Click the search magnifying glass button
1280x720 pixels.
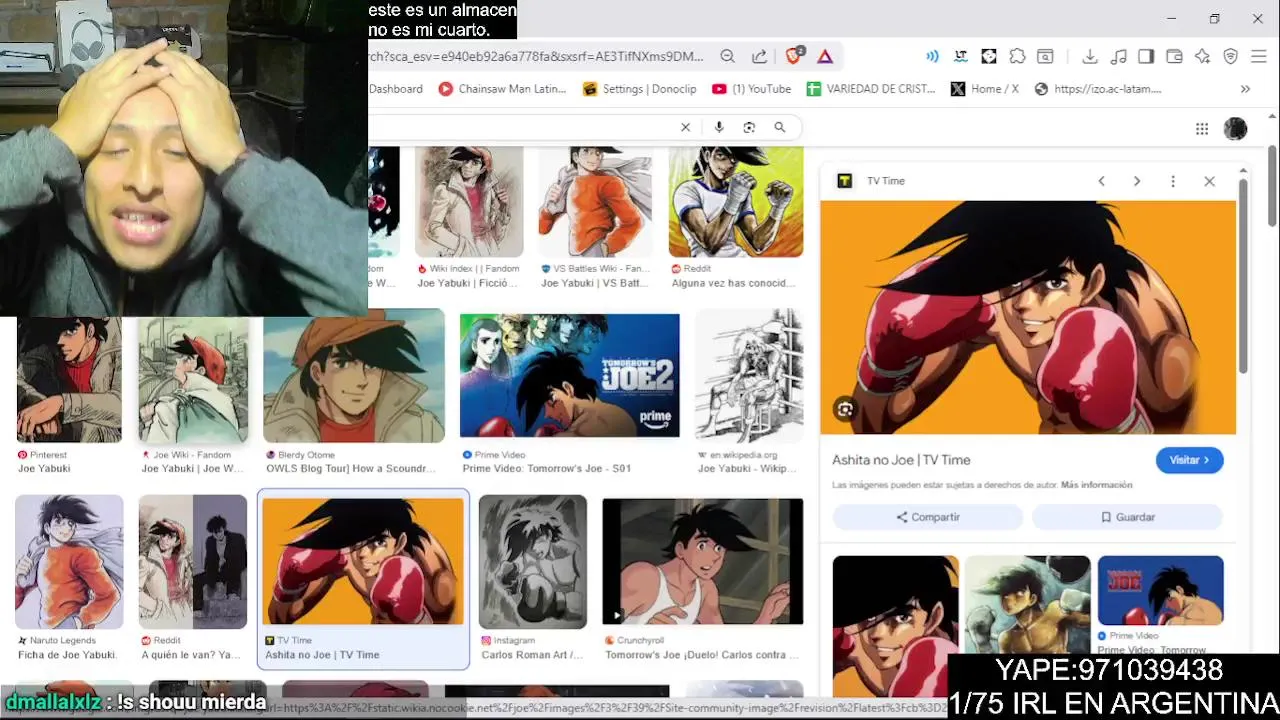click(779, 127)
